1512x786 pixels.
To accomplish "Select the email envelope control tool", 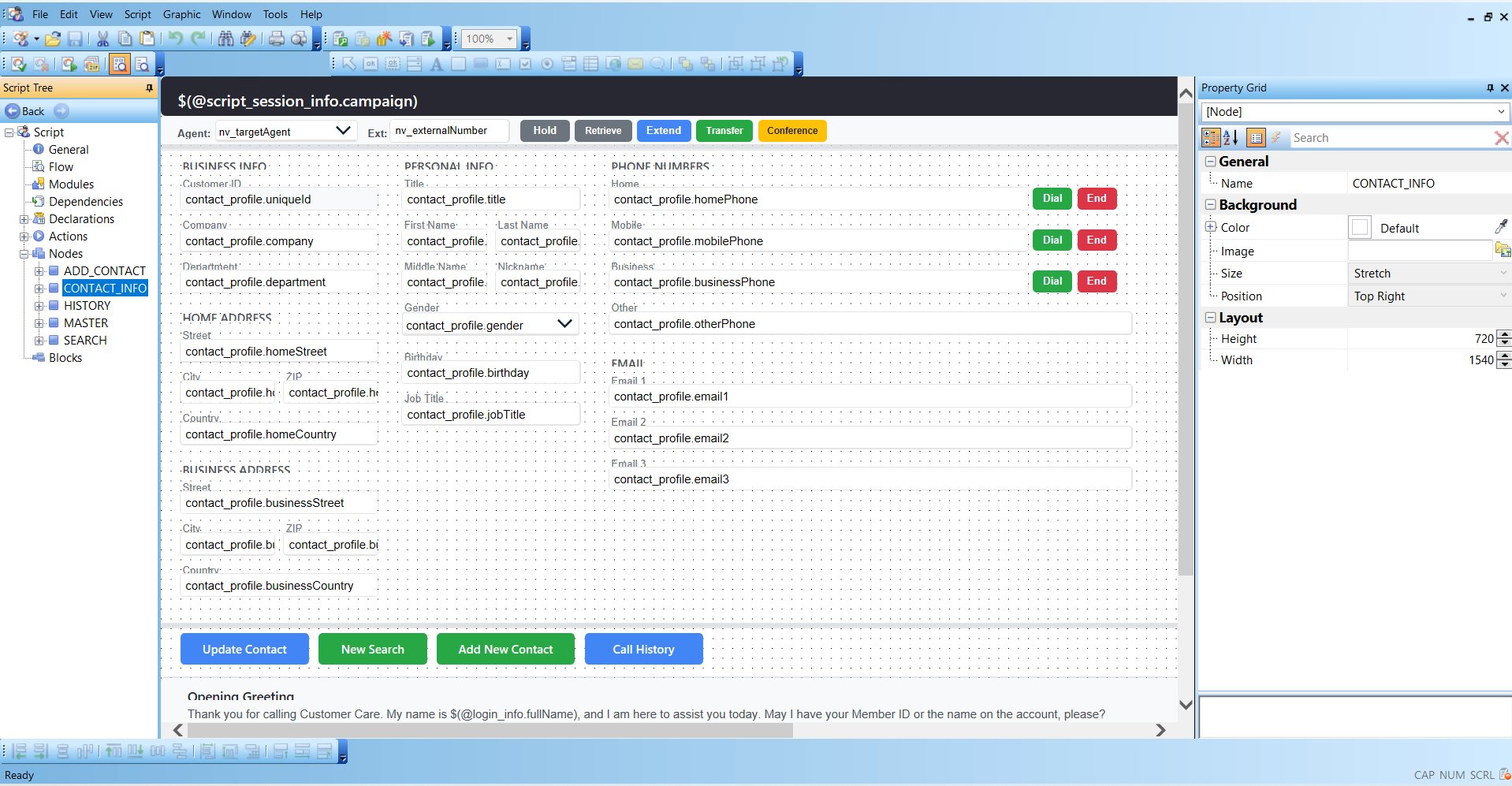I will pos(635,64).
